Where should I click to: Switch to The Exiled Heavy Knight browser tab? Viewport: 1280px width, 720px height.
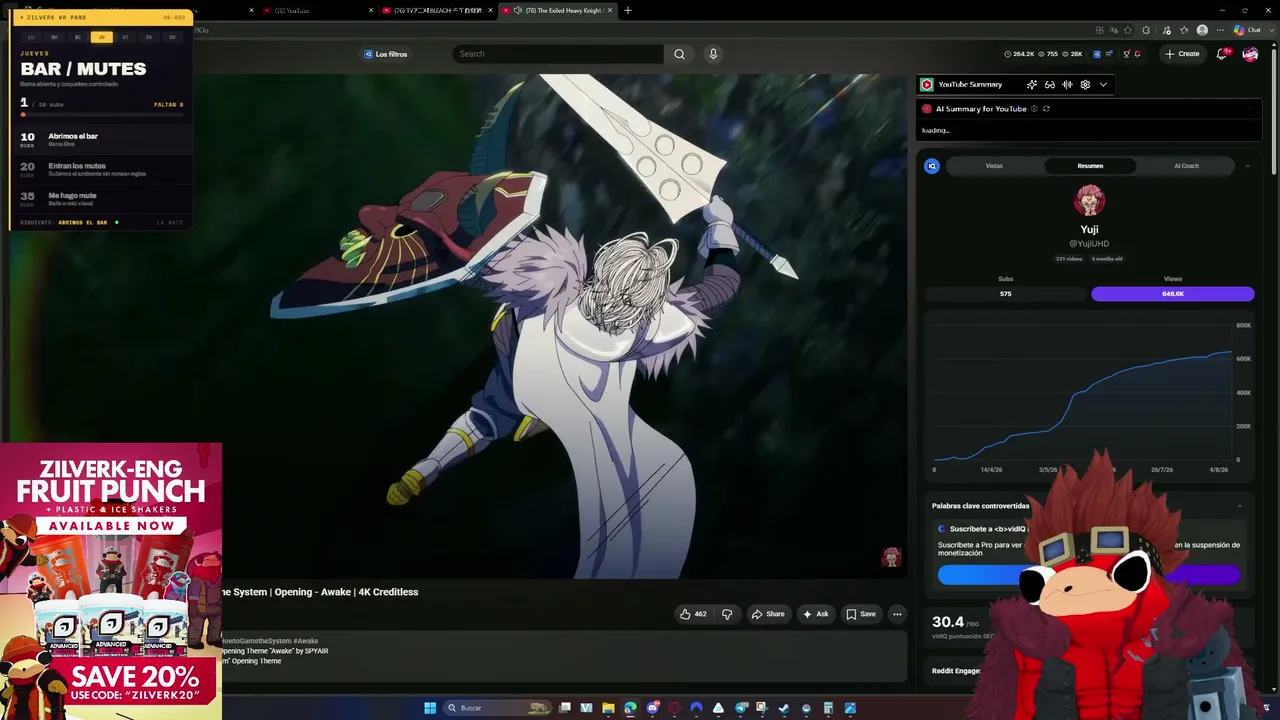[556, 11]
